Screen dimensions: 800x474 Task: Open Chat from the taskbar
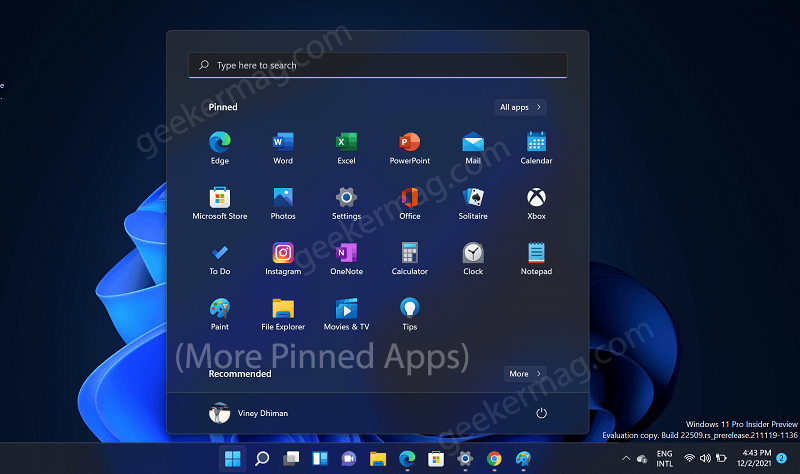349,459
